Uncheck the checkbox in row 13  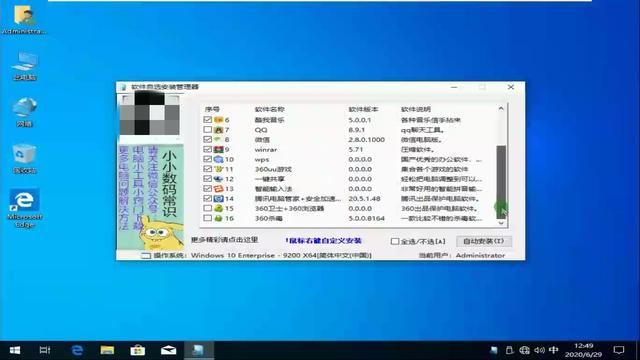point(207,189)
